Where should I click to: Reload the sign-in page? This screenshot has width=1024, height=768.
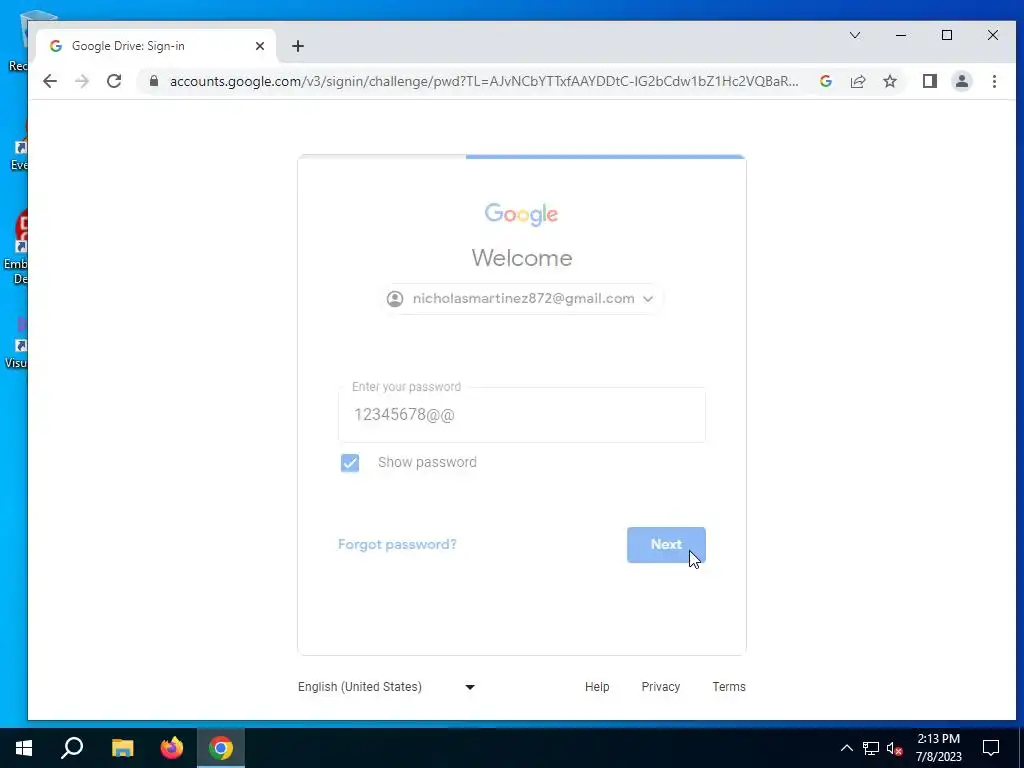pyautogui.click(x=114, y=81)
